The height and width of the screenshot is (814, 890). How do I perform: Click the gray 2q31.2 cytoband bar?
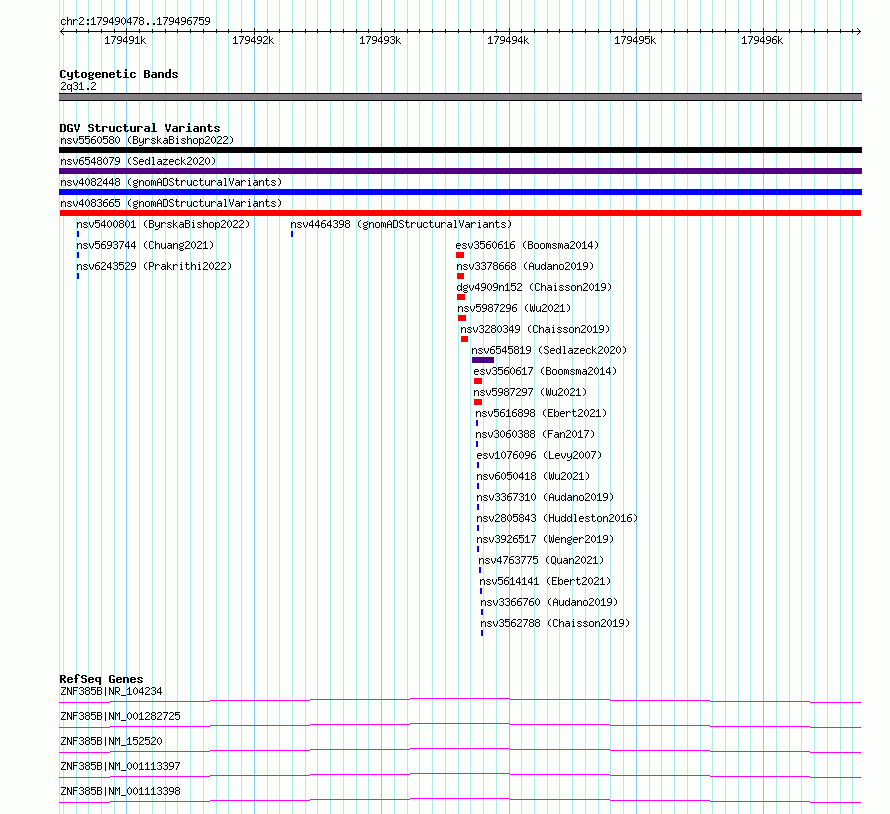[x=460, y=97]
